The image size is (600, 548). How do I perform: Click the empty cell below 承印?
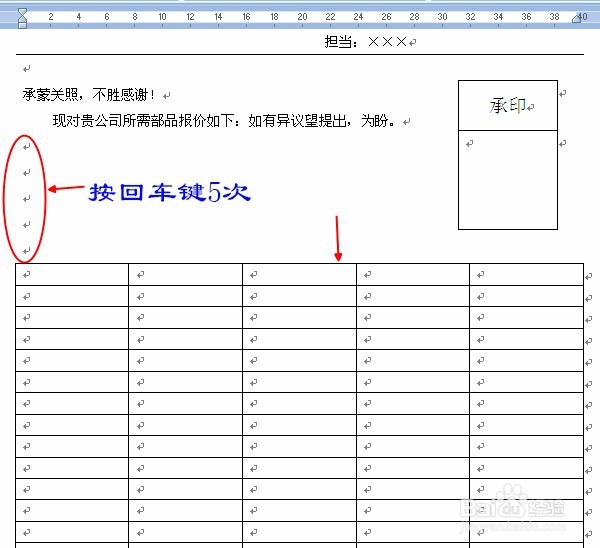[508, 180]
